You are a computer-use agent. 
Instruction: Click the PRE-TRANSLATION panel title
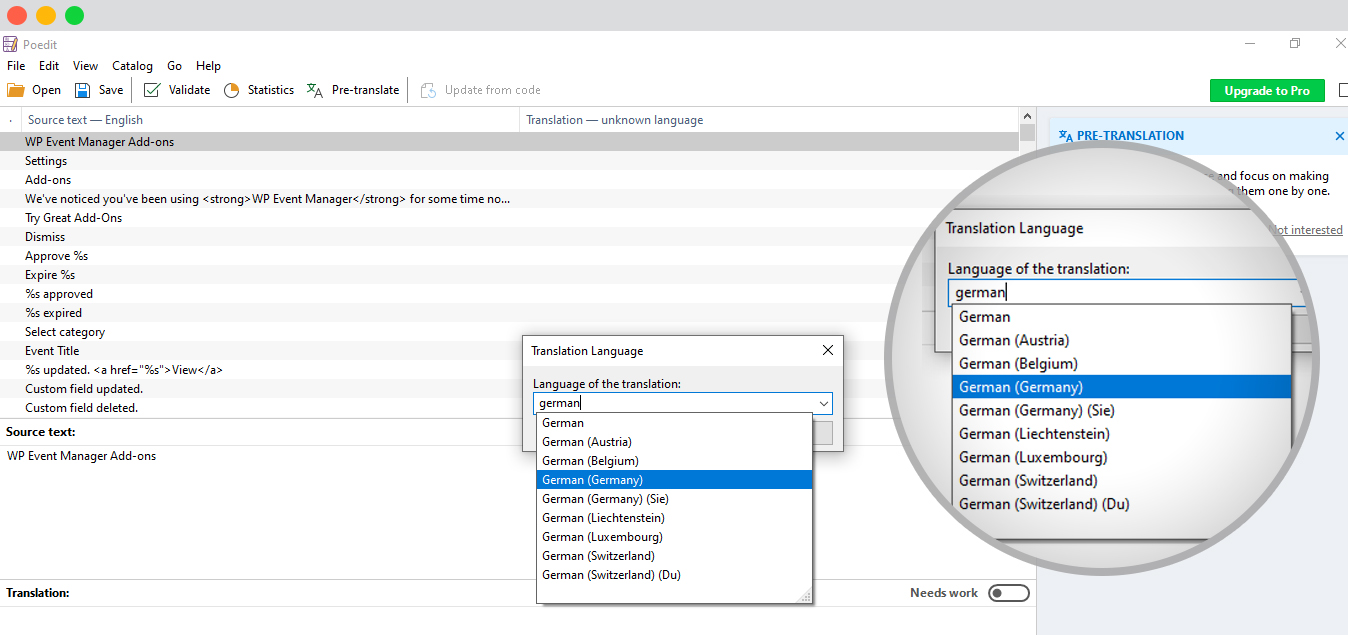tap(1130, 136)
